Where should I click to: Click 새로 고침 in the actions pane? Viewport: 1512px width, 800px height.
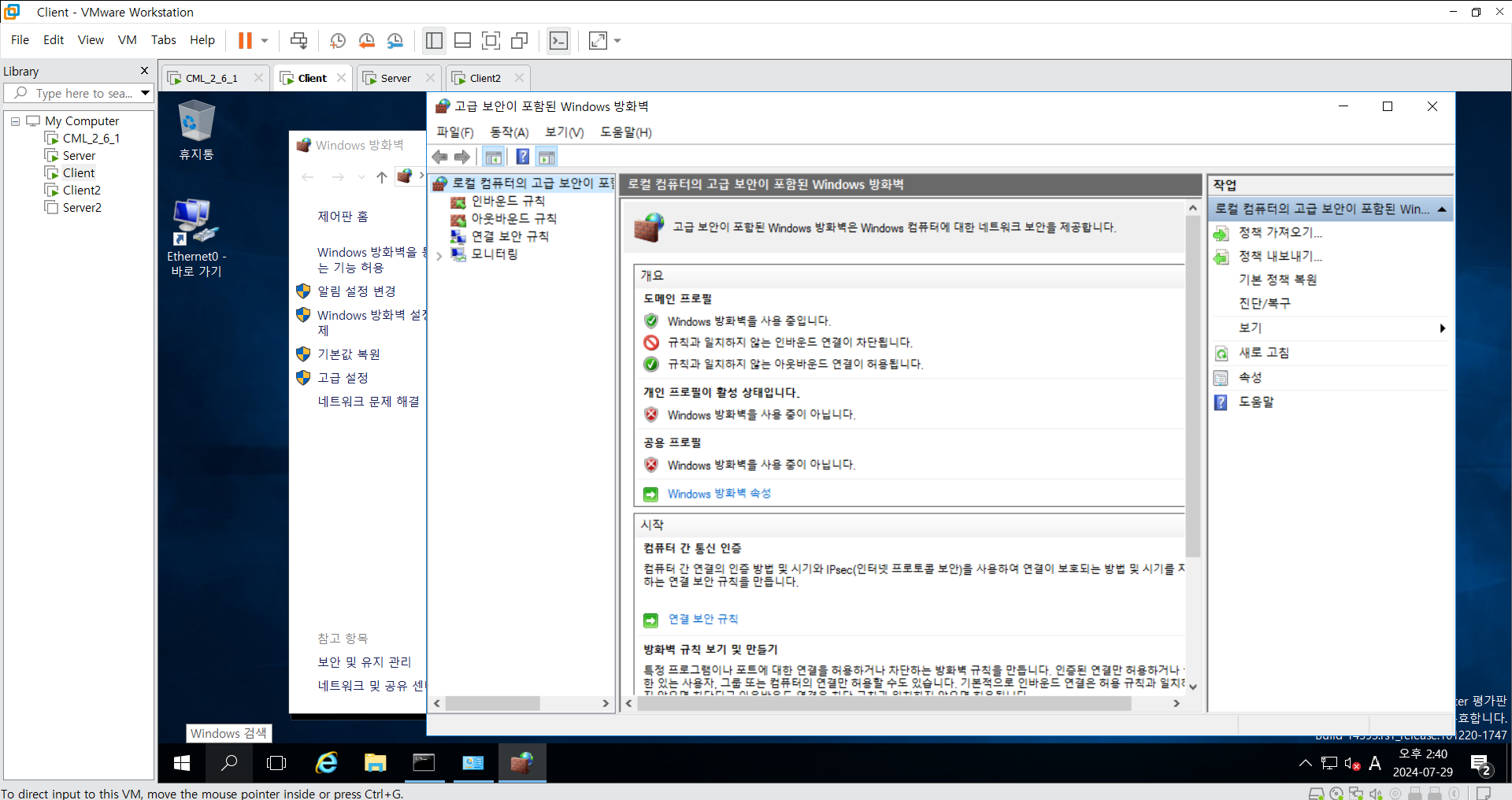tap(1264, 353)
